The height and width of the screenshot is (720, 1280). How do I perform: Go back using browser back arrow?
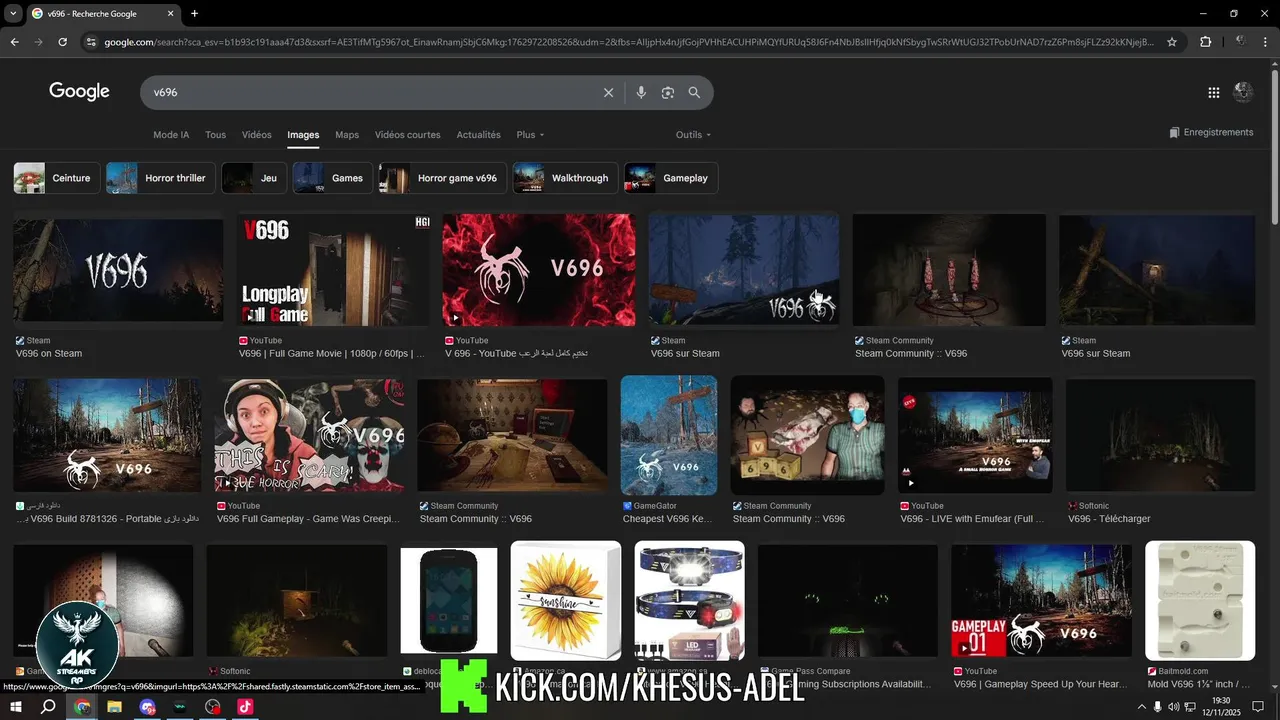[14, 42]
